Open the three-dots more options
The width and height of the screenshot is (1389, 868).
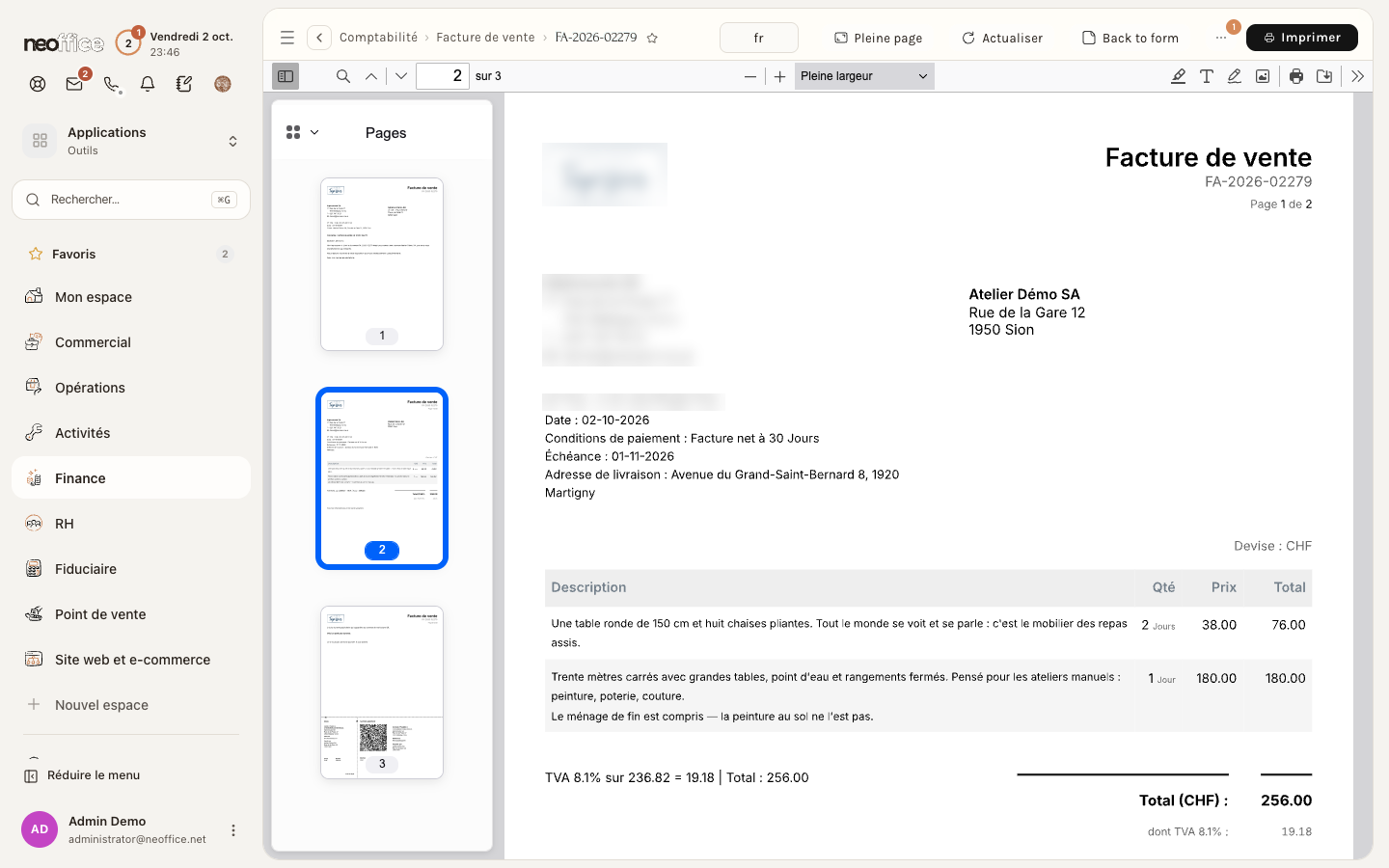[x=1221, y=38]
